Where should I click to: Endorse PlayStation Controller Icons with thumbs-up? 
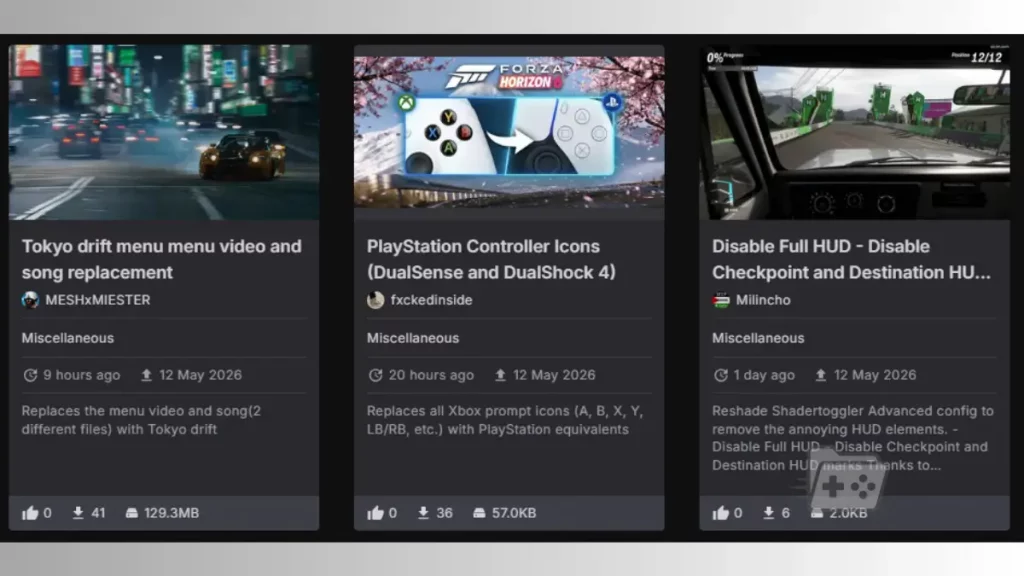376,513
